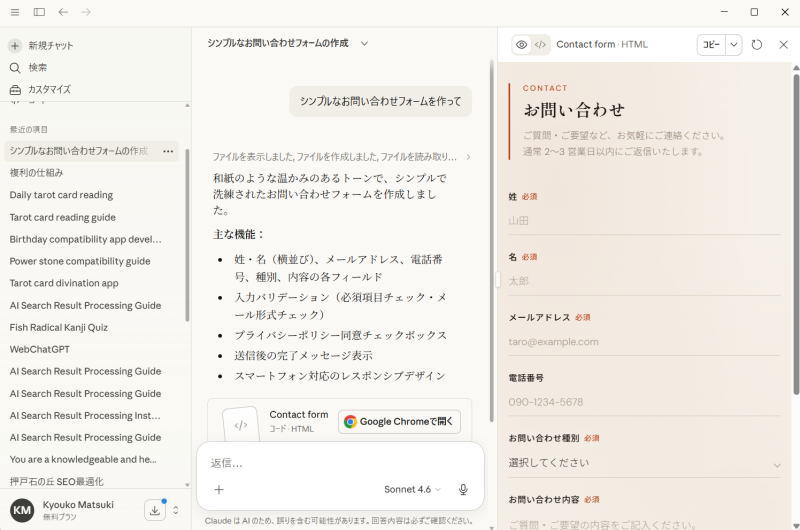Open カスタマイズ from the sidebar
Viewport: 800px width, 530px height.
click(x=49, y=89)
